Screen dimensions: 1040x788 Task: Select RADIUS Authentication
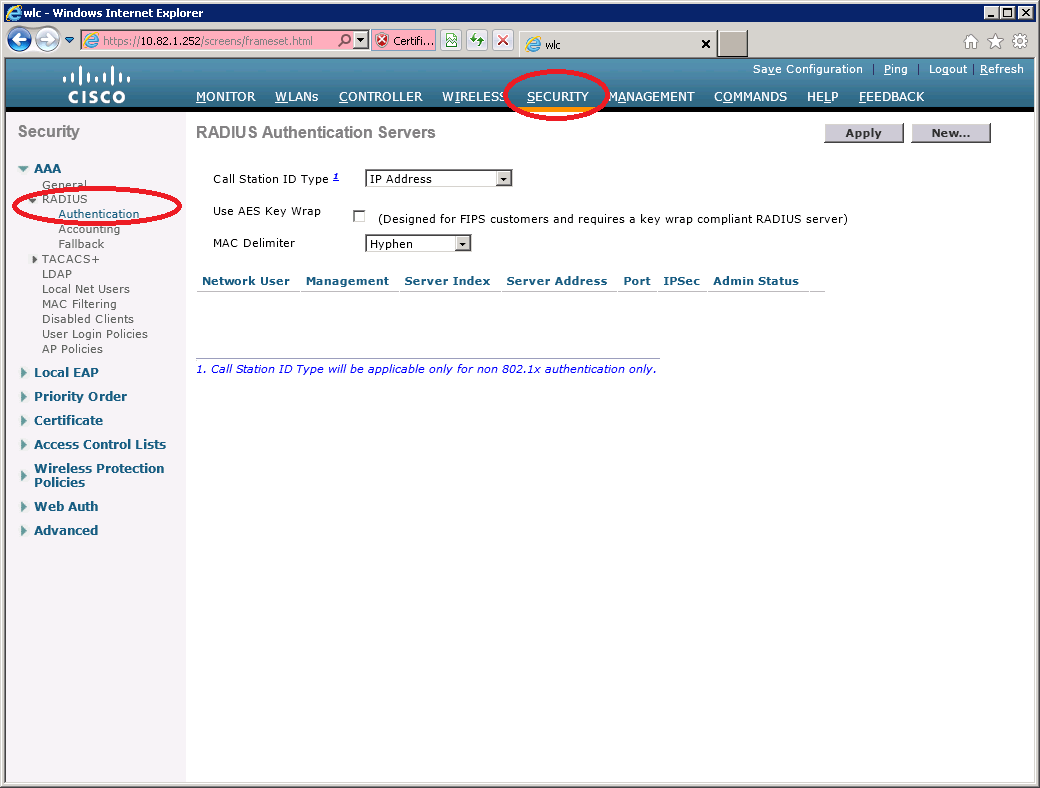pyautogui.click(x=99, y=214)
